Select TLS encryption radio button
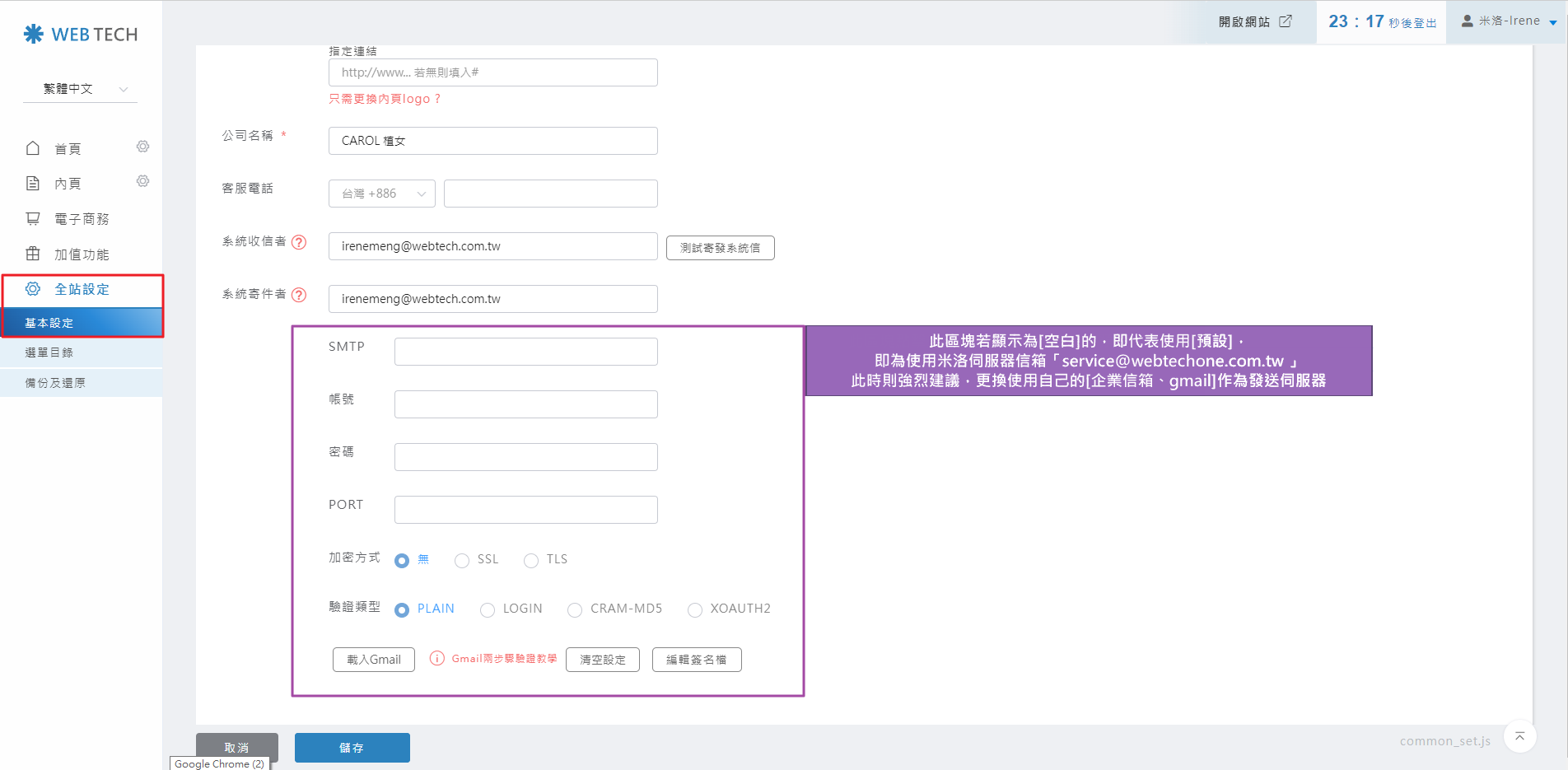This screenshot has height=770, width=1568. (x=531, y=560)
